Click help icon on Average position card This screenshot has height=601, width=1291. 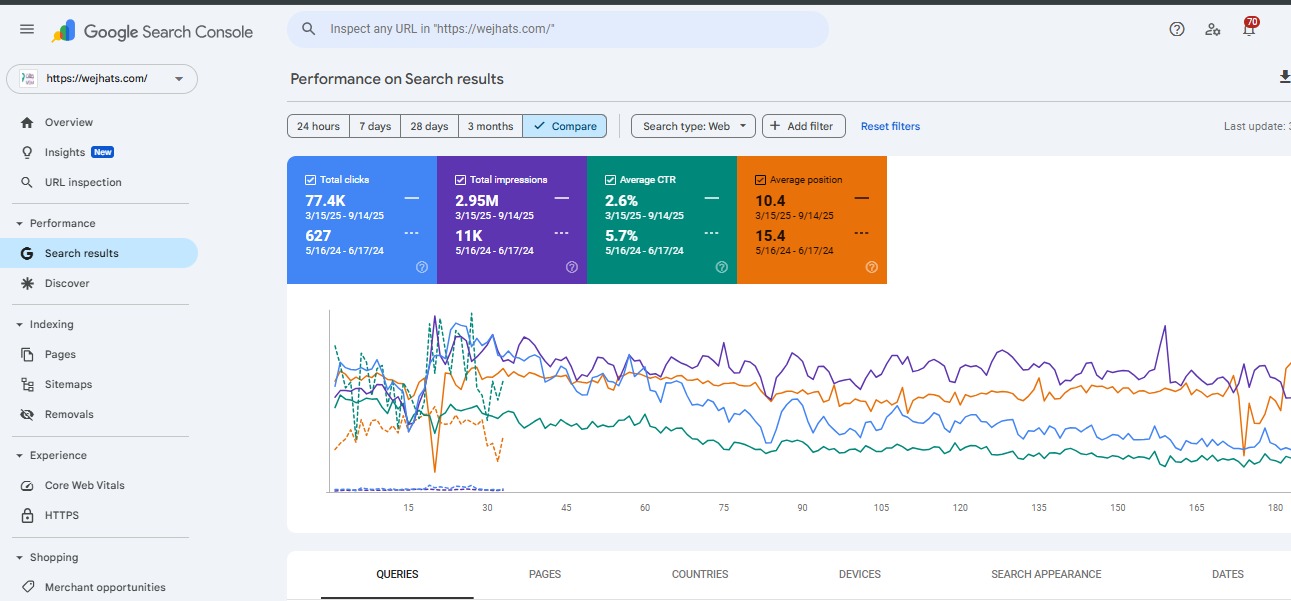point(871,267)
